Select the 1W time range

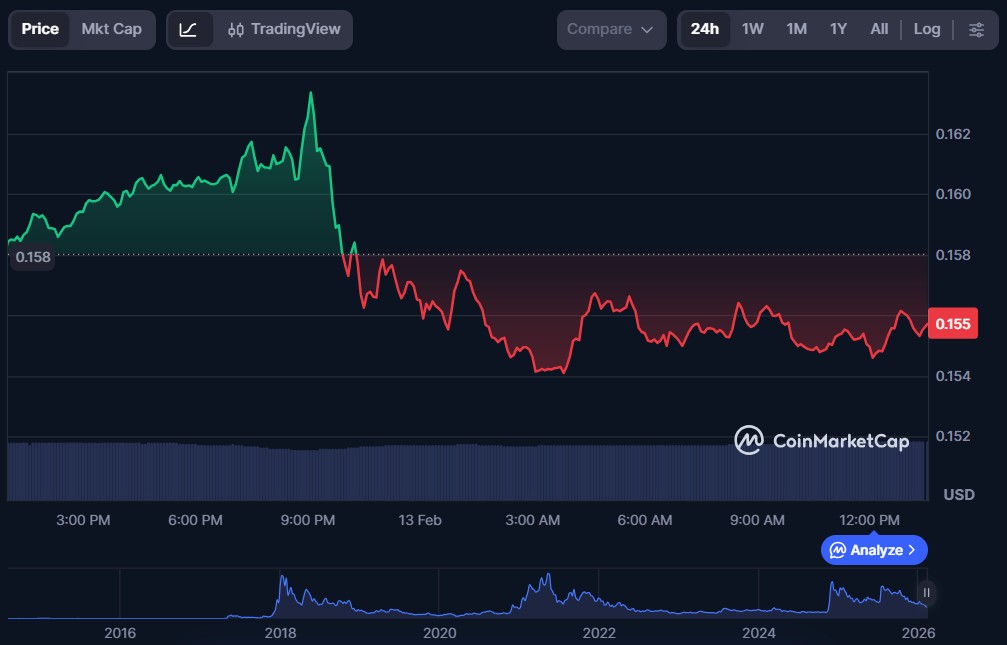coord(753,29)
